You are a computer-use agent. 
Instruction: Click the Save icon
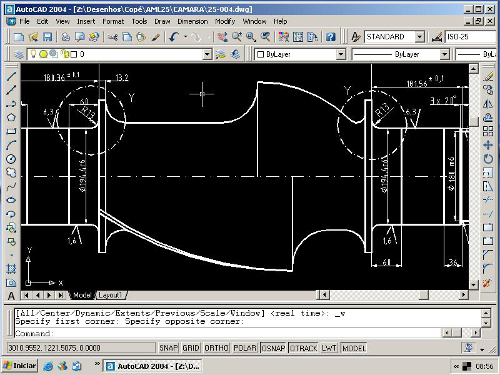[47, 37]
